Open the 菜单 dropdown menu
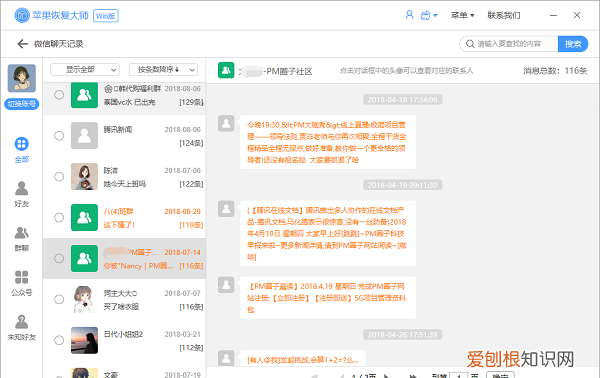 (x=462, y=15)
